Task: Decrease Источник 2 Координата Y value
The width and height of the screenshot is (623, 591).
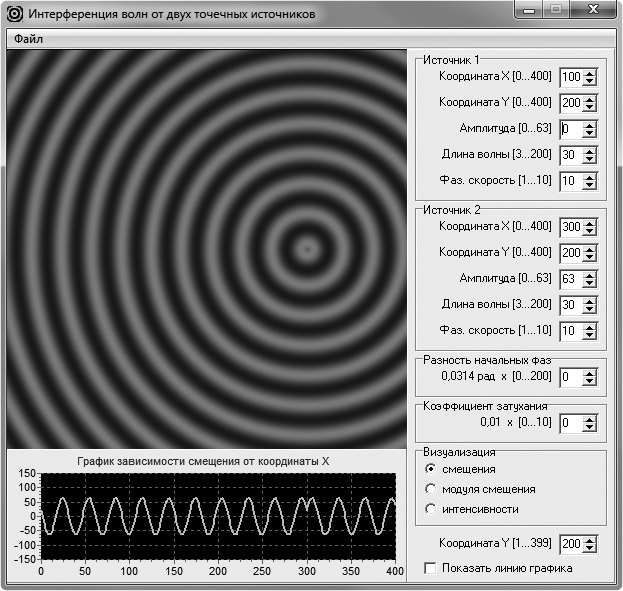Action: (x=590, y=258)
